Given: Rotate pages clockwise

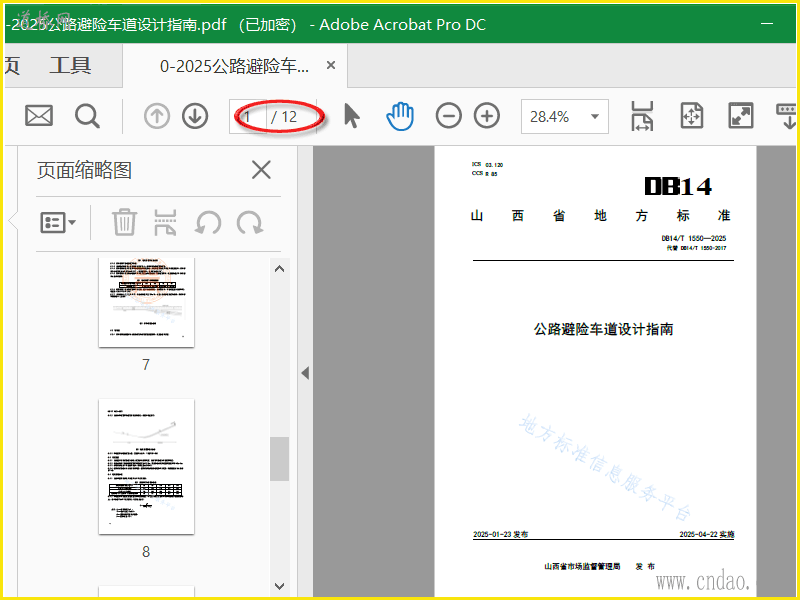Looking at the screenshot, I should [x=250, y=223].
